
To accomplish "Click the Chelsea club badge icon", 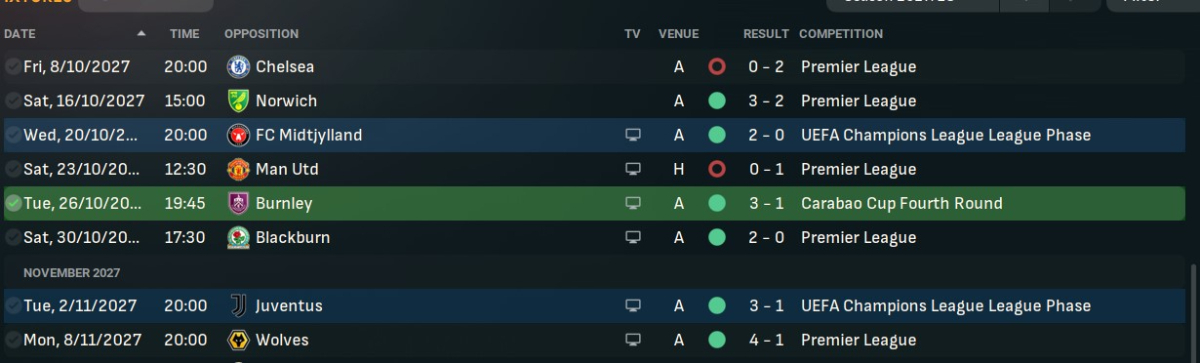I will [x=238, y=67].
